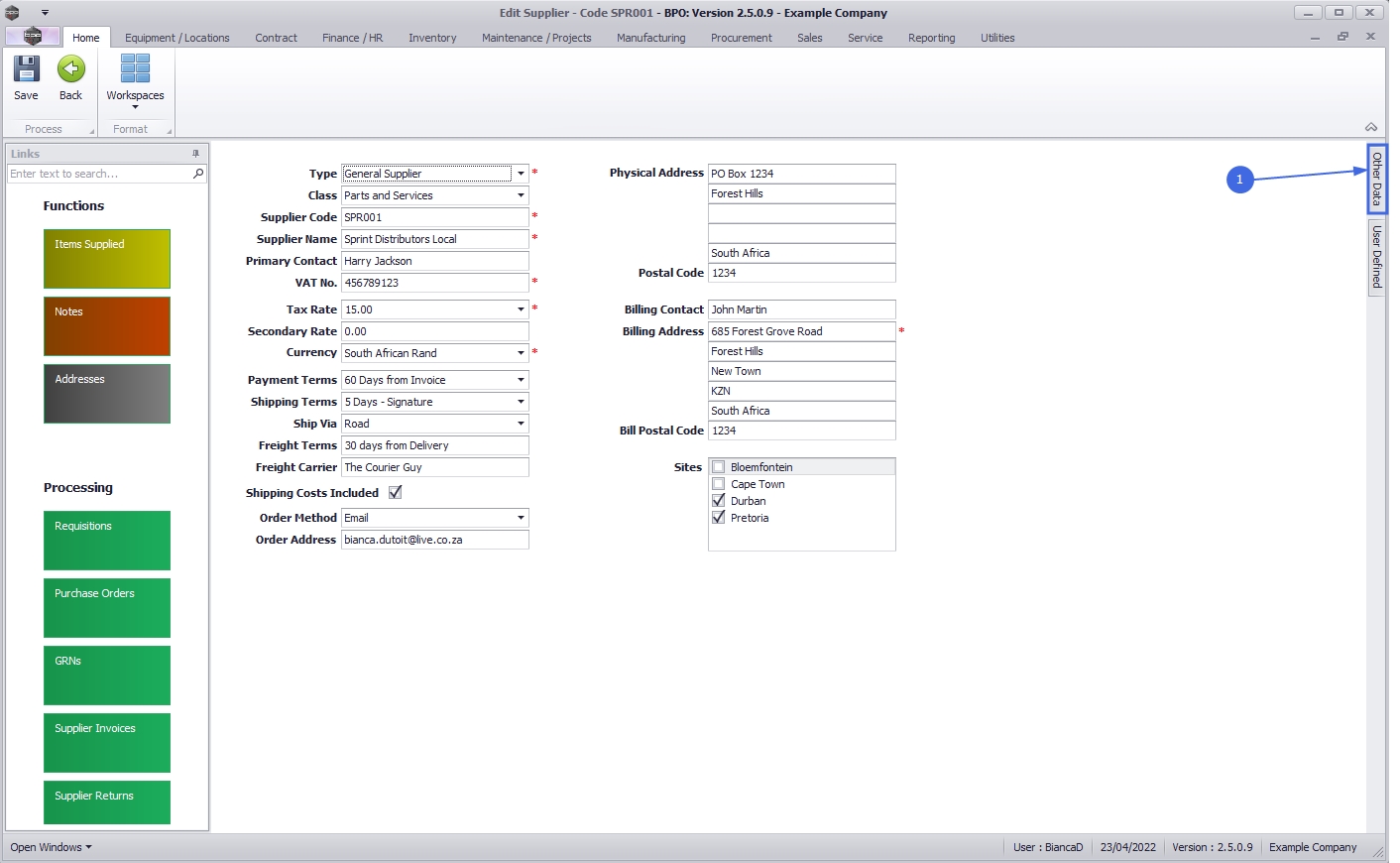Open the Notes function tile
Viewport: 1400px width, 863px height.
[107, 326]
